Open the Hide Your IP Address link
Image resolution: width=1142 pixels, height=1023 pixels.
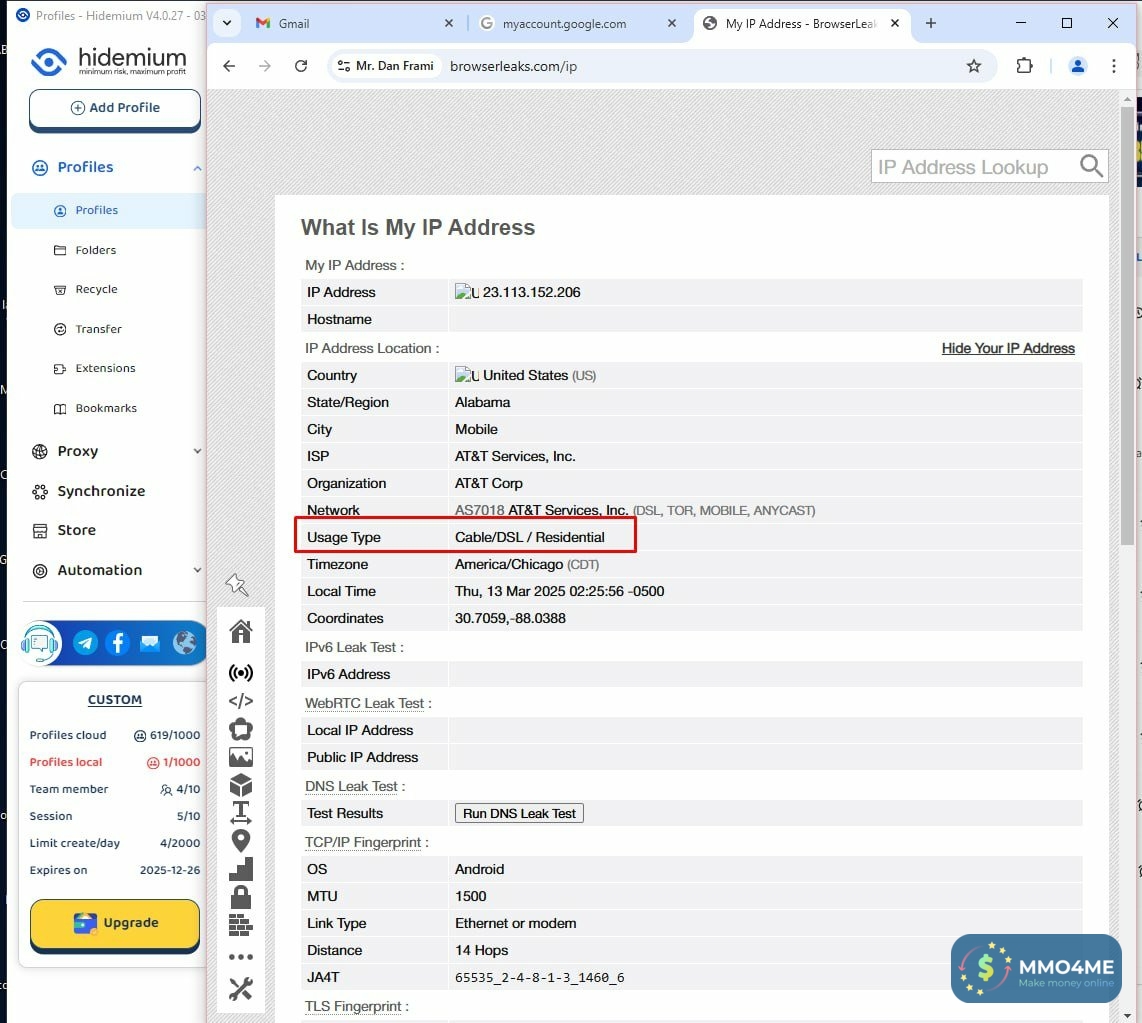[x=1008, y=348]
